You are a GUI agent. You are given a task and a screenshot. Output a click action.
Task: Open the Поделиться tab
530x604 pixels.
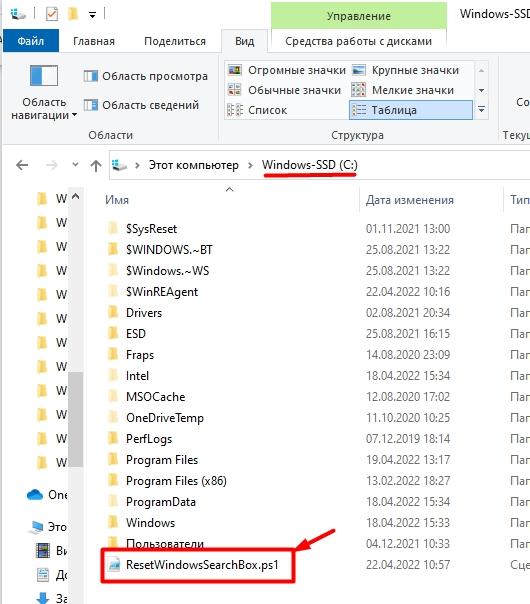pos(175,41)
